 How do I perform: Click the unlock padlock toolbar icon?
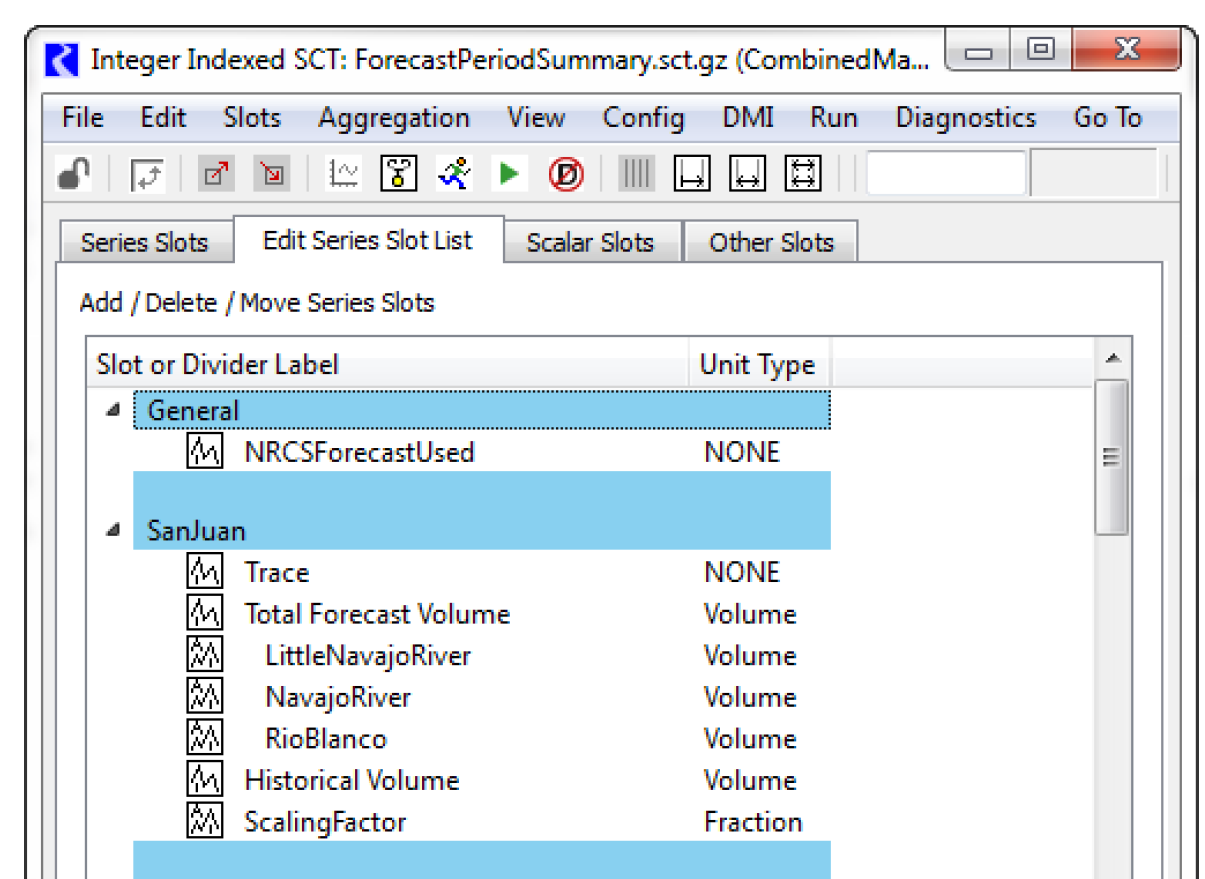coord(72,175)
